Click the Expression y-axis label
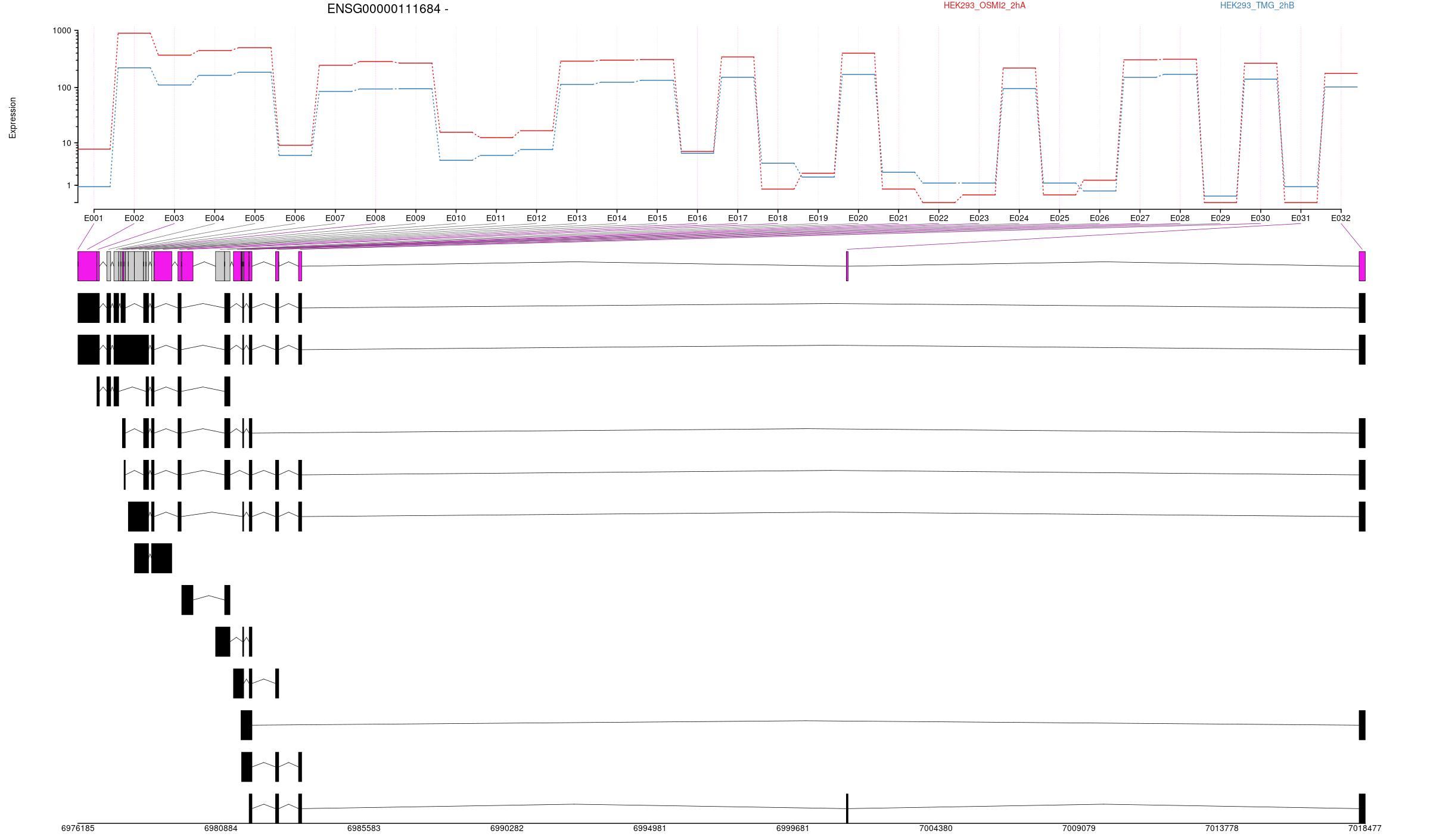Viewport: 1430px width, 840px height. (13, 118)
